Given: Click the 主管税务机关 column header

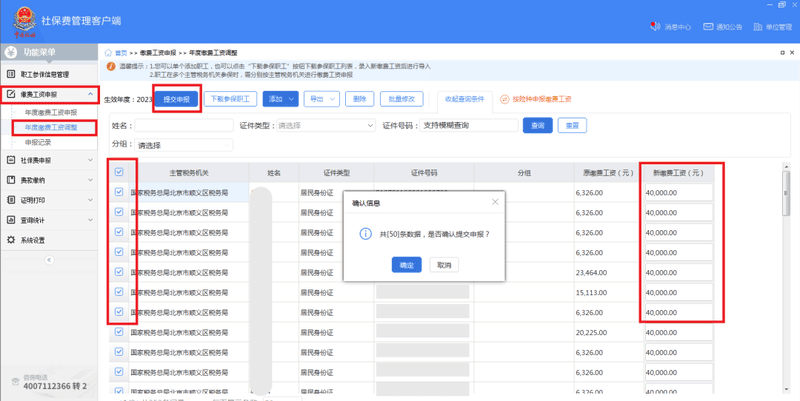Looking at the screenshot, I should pyautogui.click(x=189, y=173).
